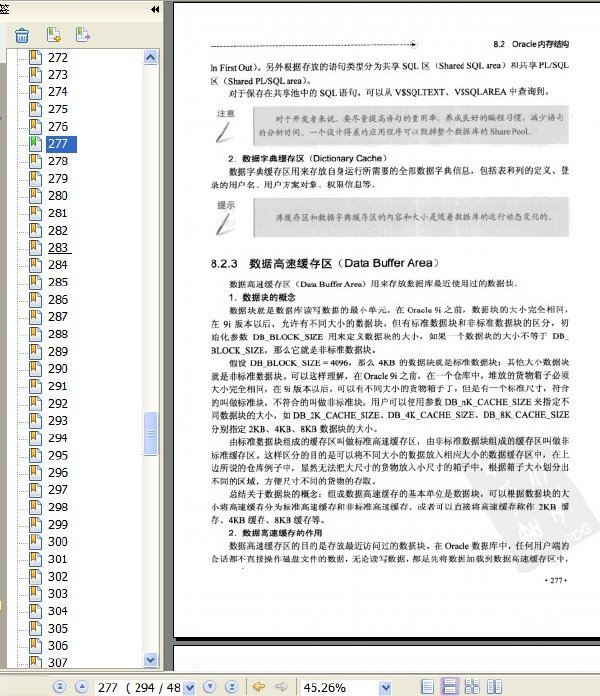The width and height of the screenshot is (600, 696).
Task: Click the bookmark icon beside 300
Action: [35, 541]
